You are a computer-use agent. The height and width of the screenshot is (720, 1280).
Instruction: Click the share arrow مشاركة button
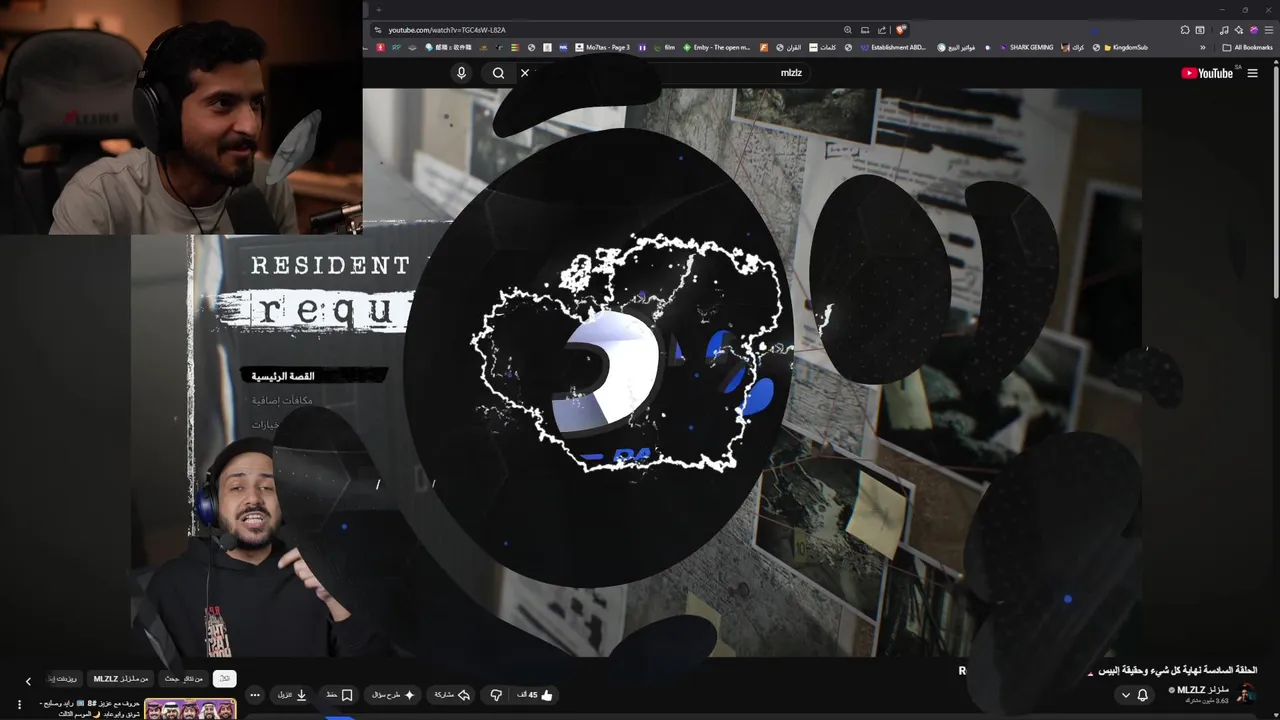point(452,695)
